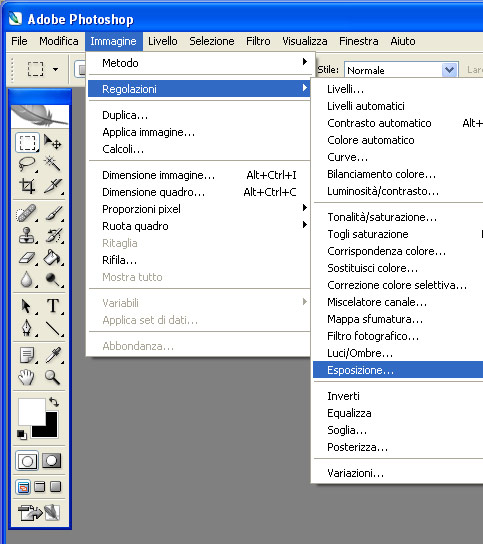Choose Duplica from Immagine menu
Image resolution: width=483 pixels, height=544 pixels.
[x=198, y=115]
